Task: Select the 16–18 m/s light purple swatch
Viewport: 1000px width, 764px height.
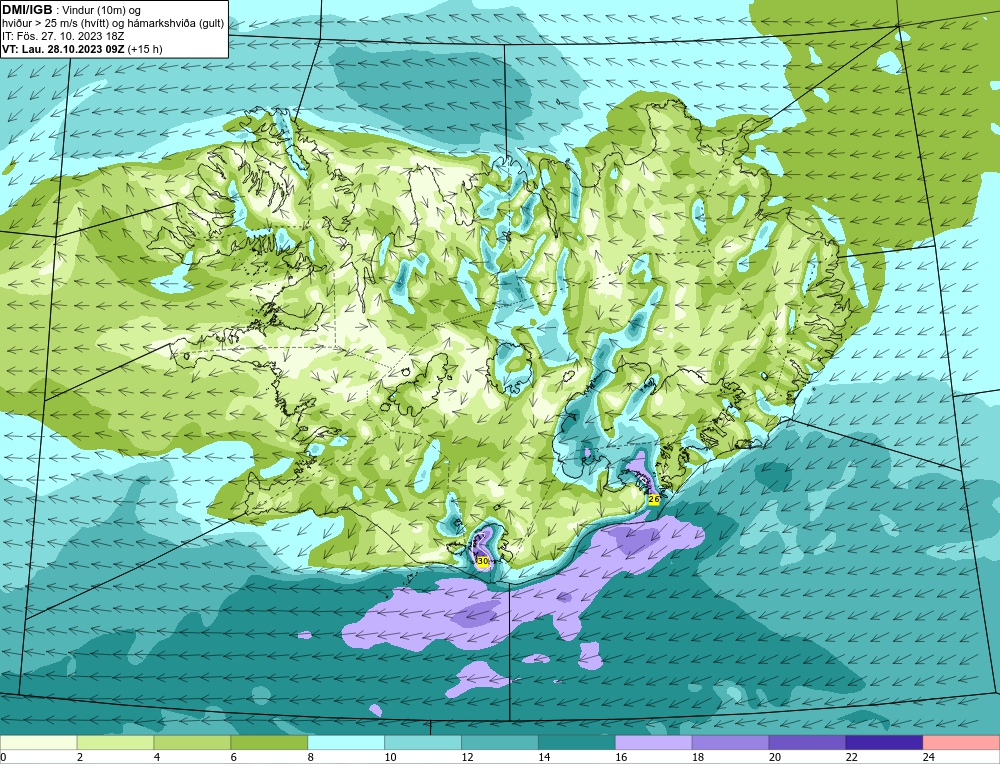Action: pos(654,743)
